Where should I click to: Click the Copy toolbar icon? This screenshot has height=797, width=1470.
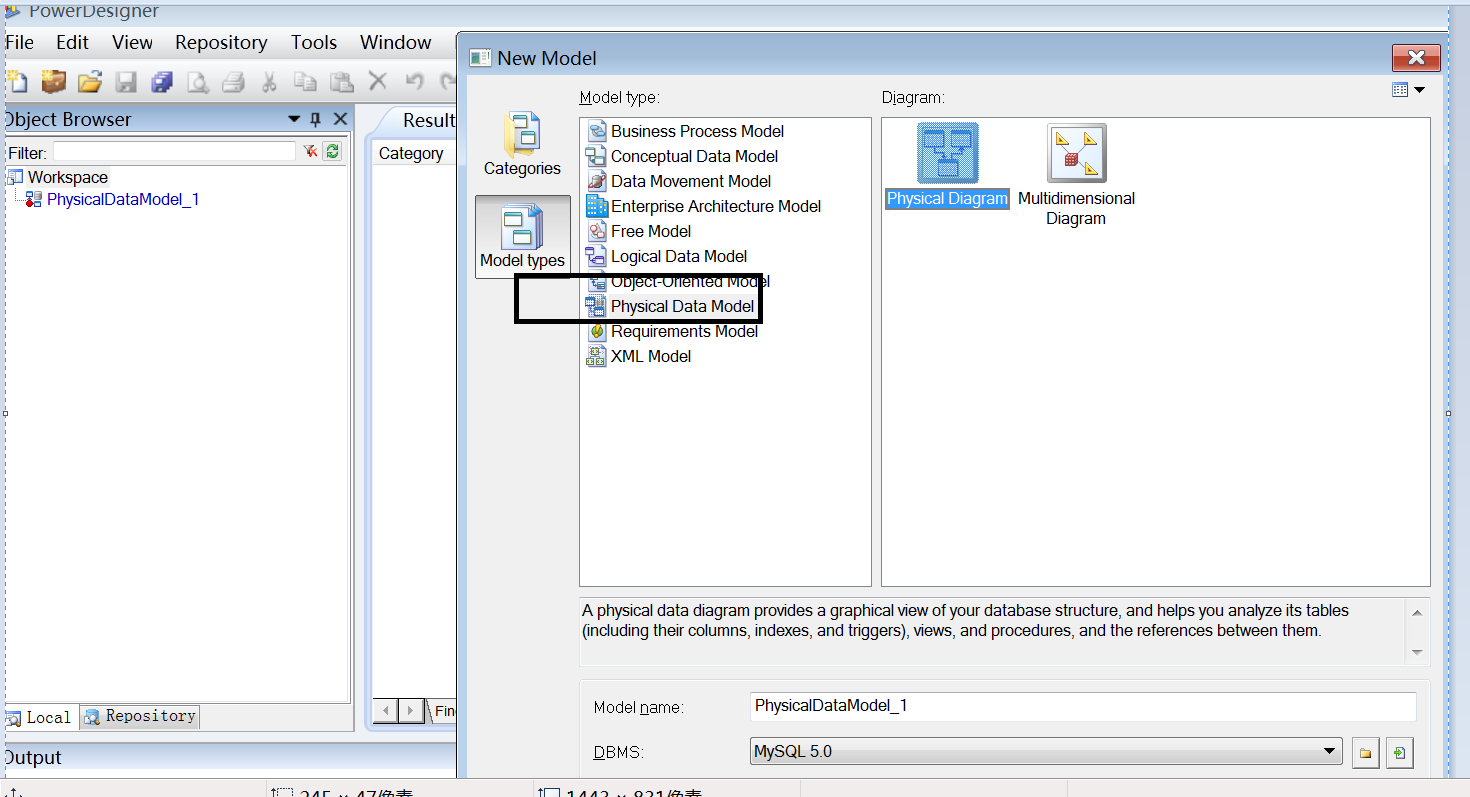[x=305, y=82]
